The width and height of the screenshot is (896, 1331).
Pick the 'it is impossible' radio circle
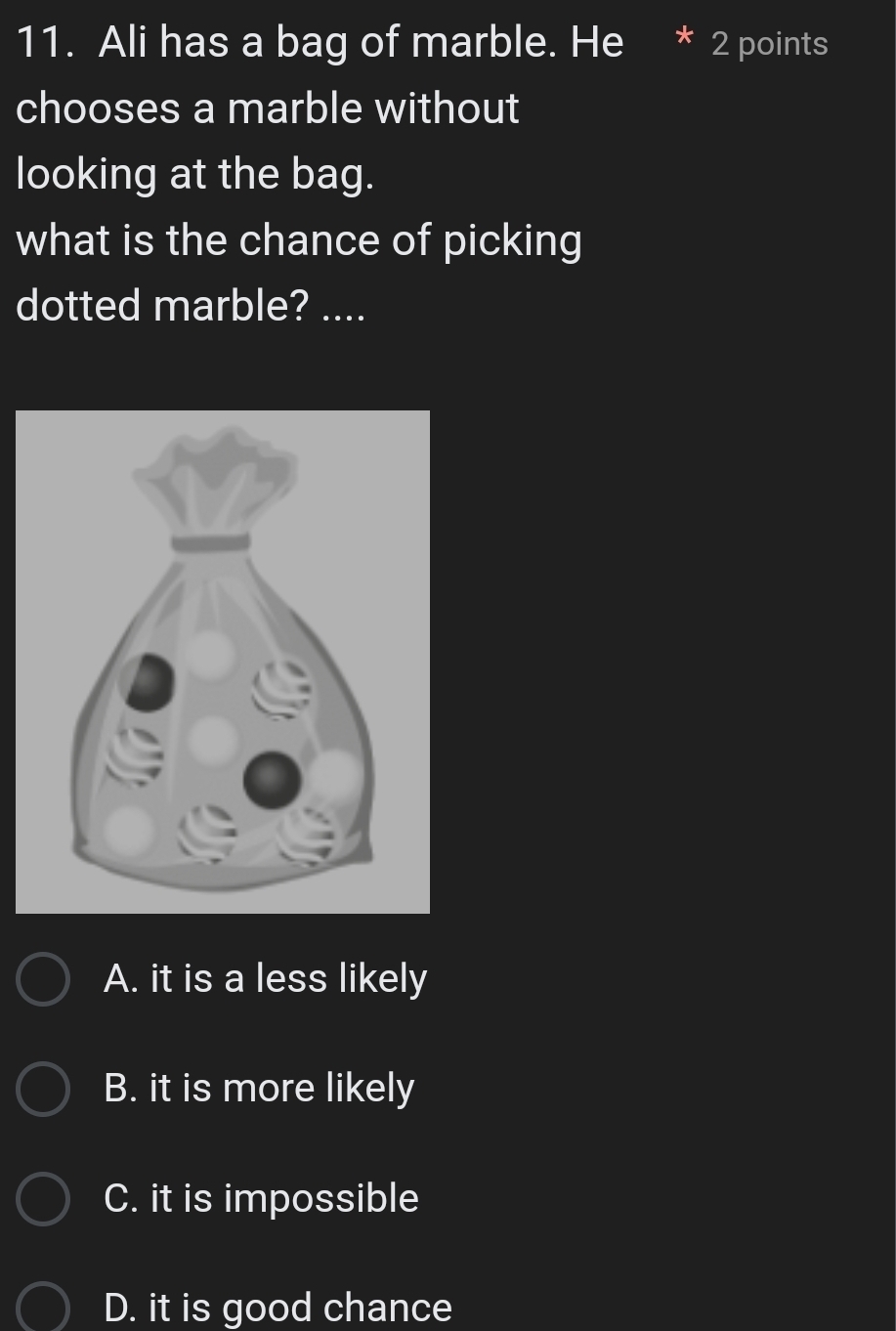point(43,1199)
